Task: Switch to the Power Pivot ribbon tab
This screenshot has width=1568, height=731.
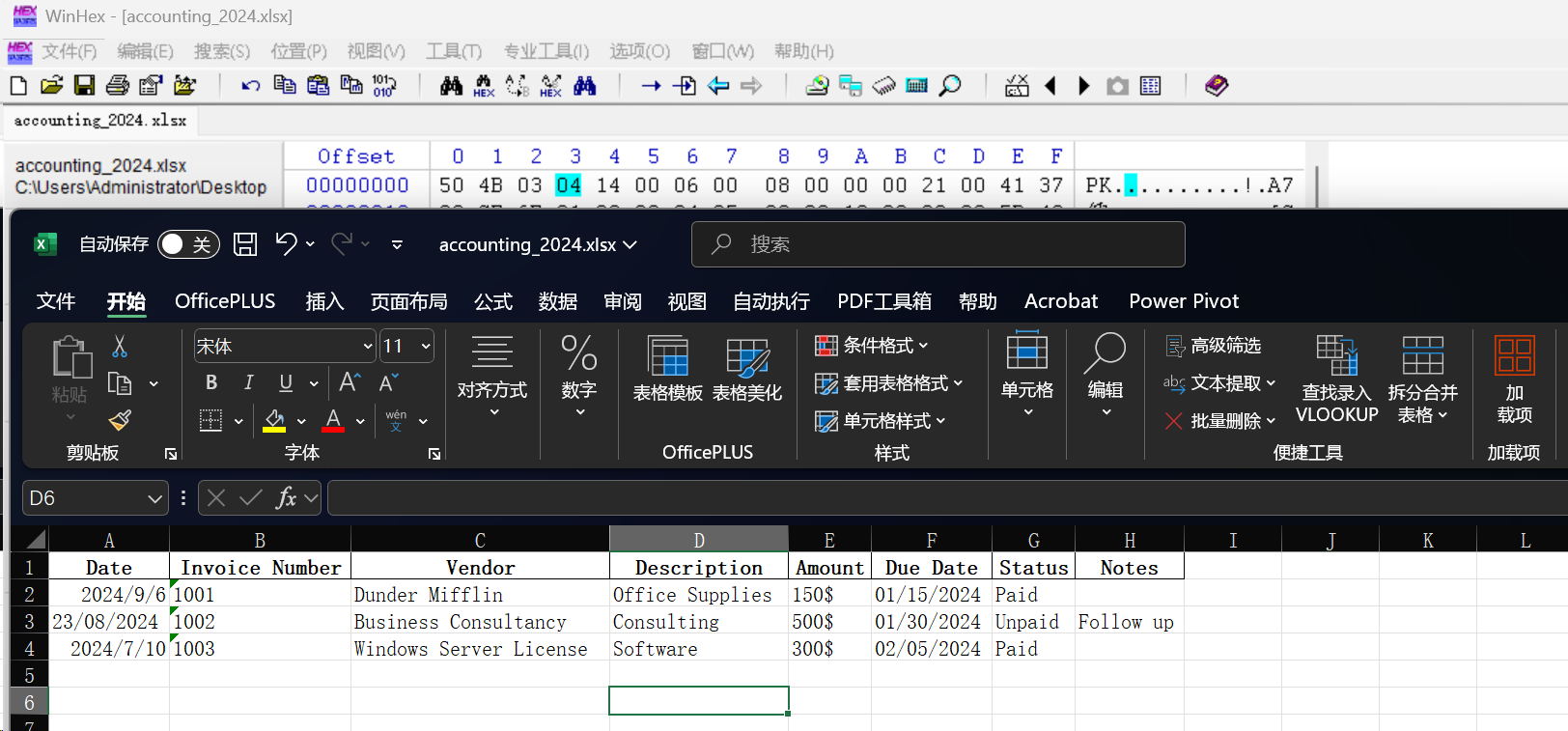Action: pyautogui.click(x=1184, y=301)
